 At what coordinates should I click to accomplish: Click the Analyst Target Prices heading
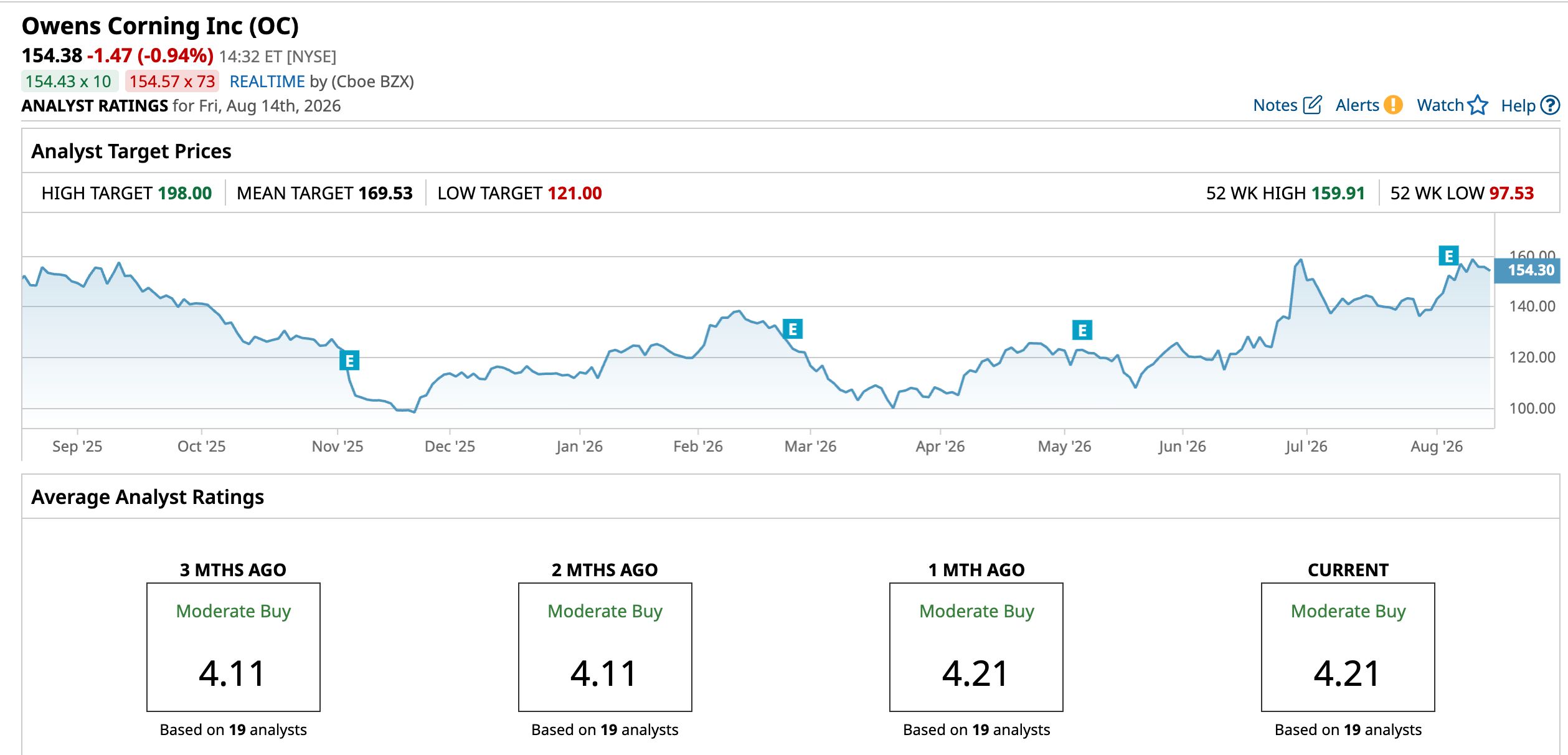(x=131, y=151)
